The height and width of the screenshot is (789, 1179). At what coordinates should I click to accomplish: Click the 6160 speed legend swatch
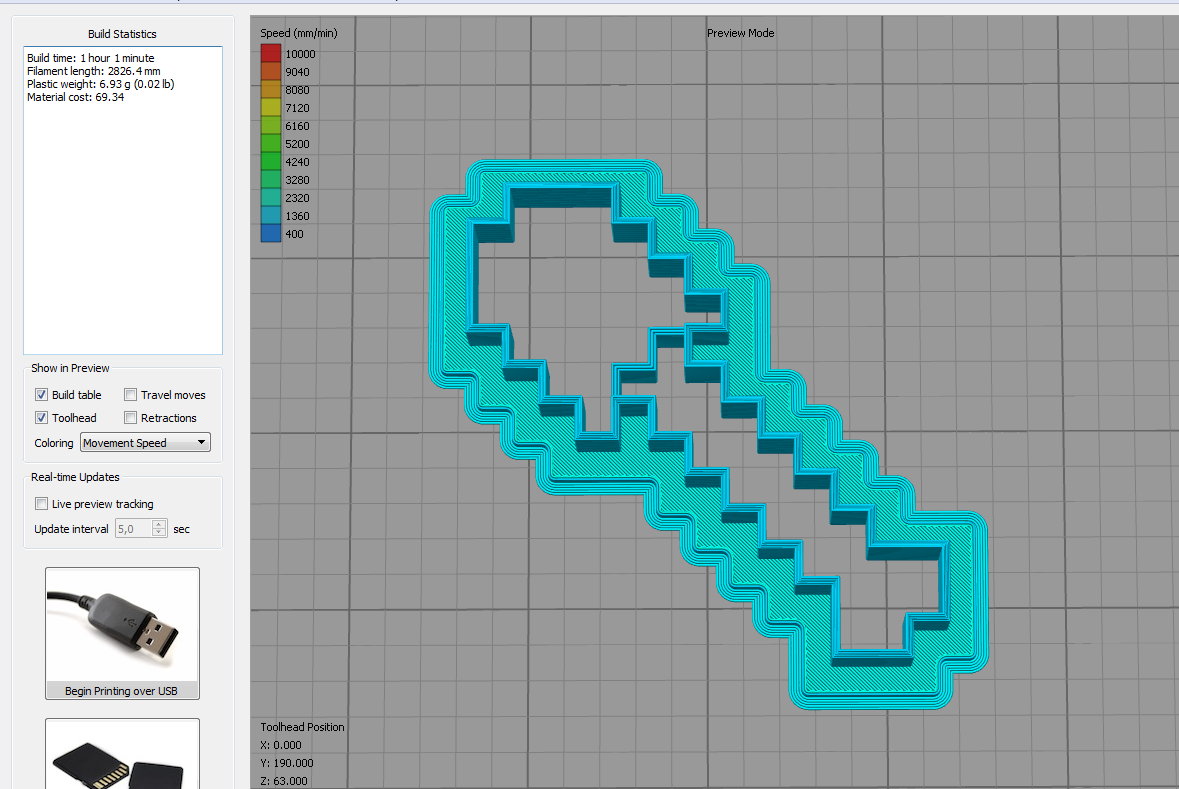(271, 126)
